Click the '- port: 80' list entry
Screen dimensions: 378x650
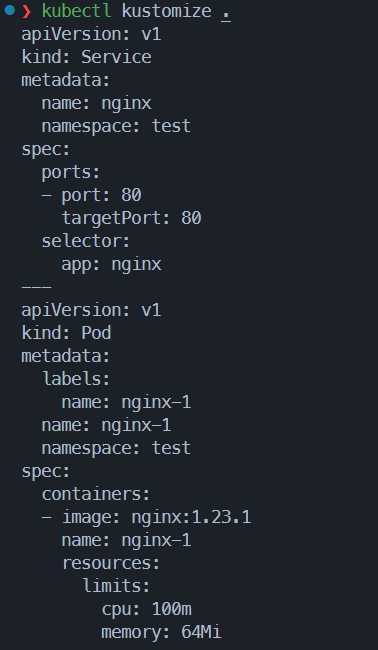92,195
